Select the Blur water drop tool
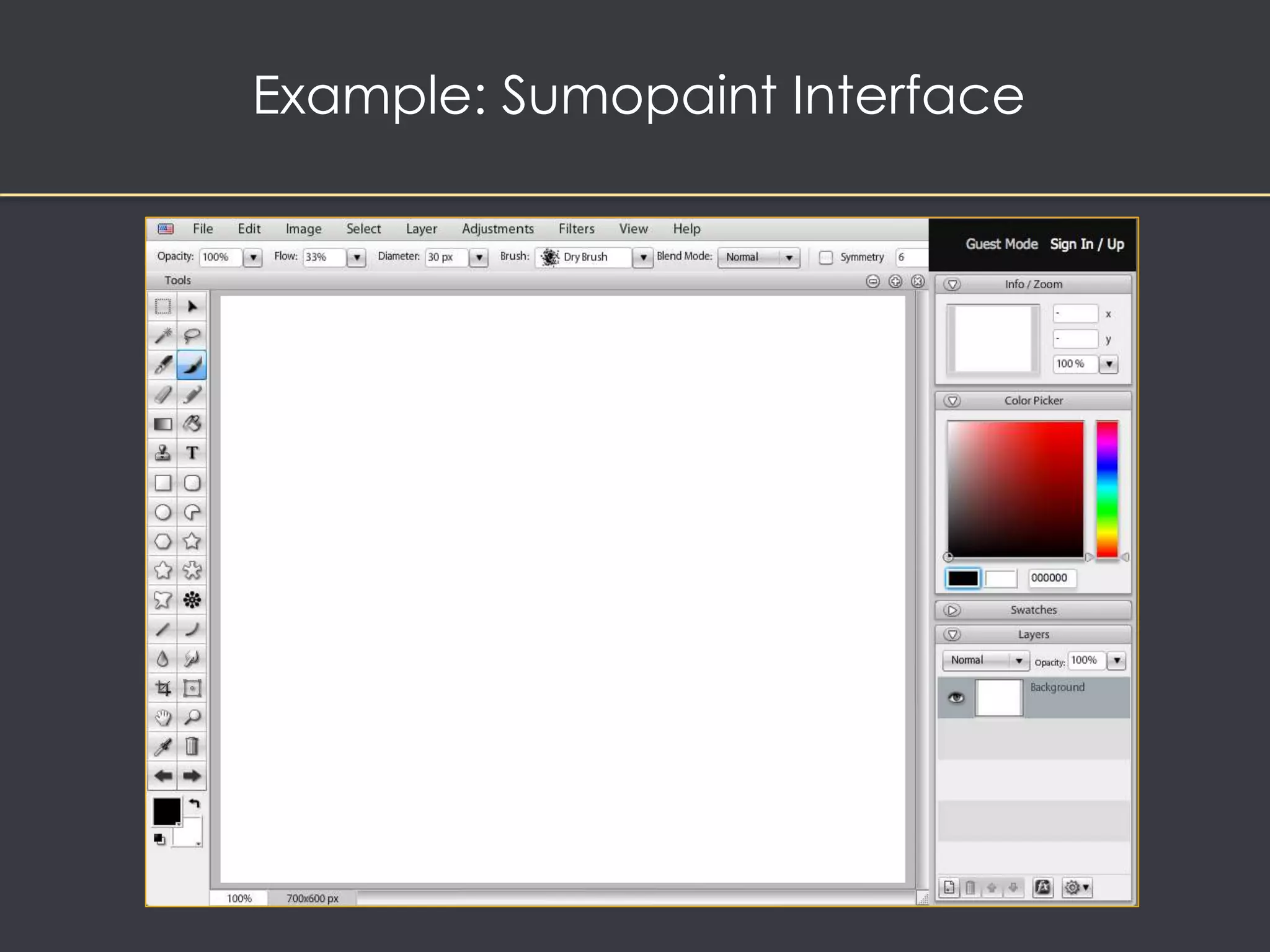This screenshot has height=952, width=1270. pyautogui.click(x=162, y=659)
